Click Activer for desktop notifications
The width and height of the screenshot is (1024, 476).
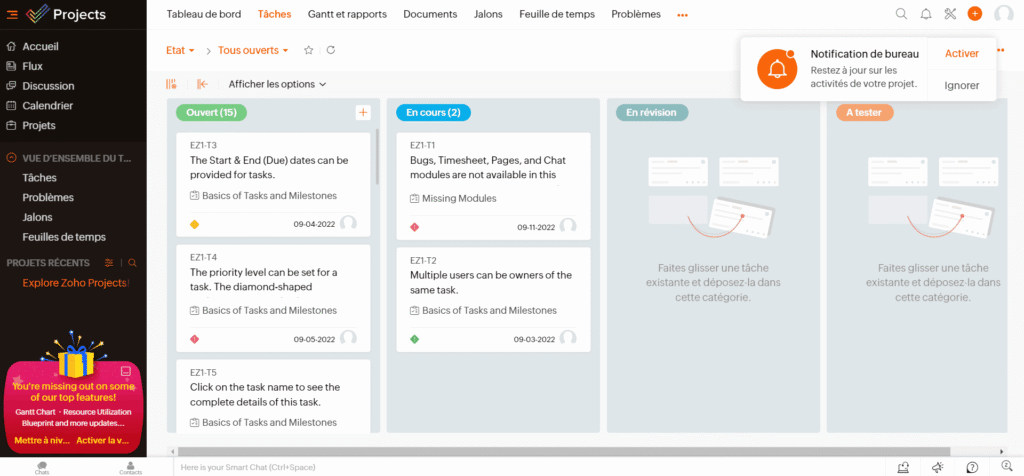click(x=961, y=54)
